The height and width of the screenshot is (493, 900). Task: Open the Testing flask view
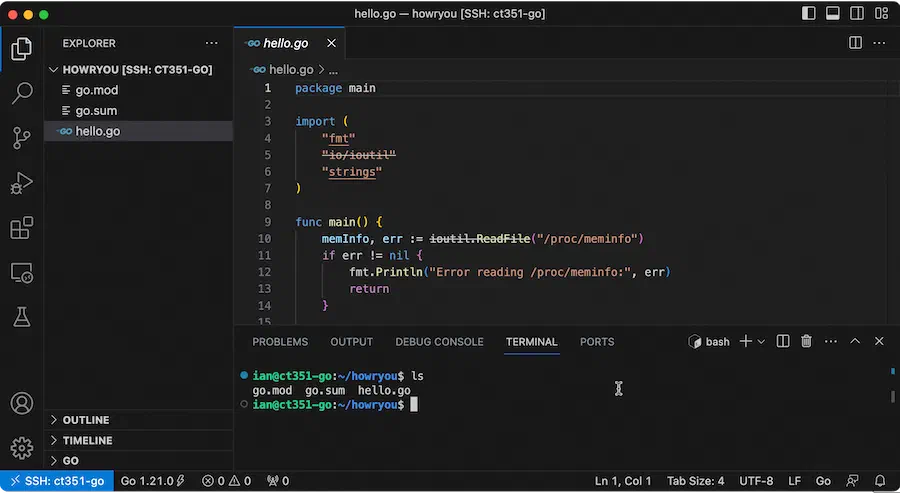click(21, 317)
